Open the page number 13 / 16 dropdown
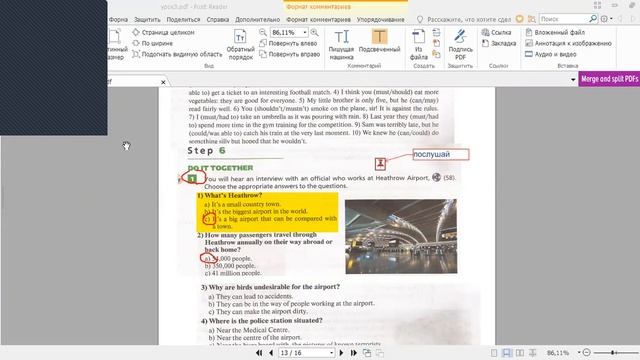640x360 pixels. click(x=331, y=353)
